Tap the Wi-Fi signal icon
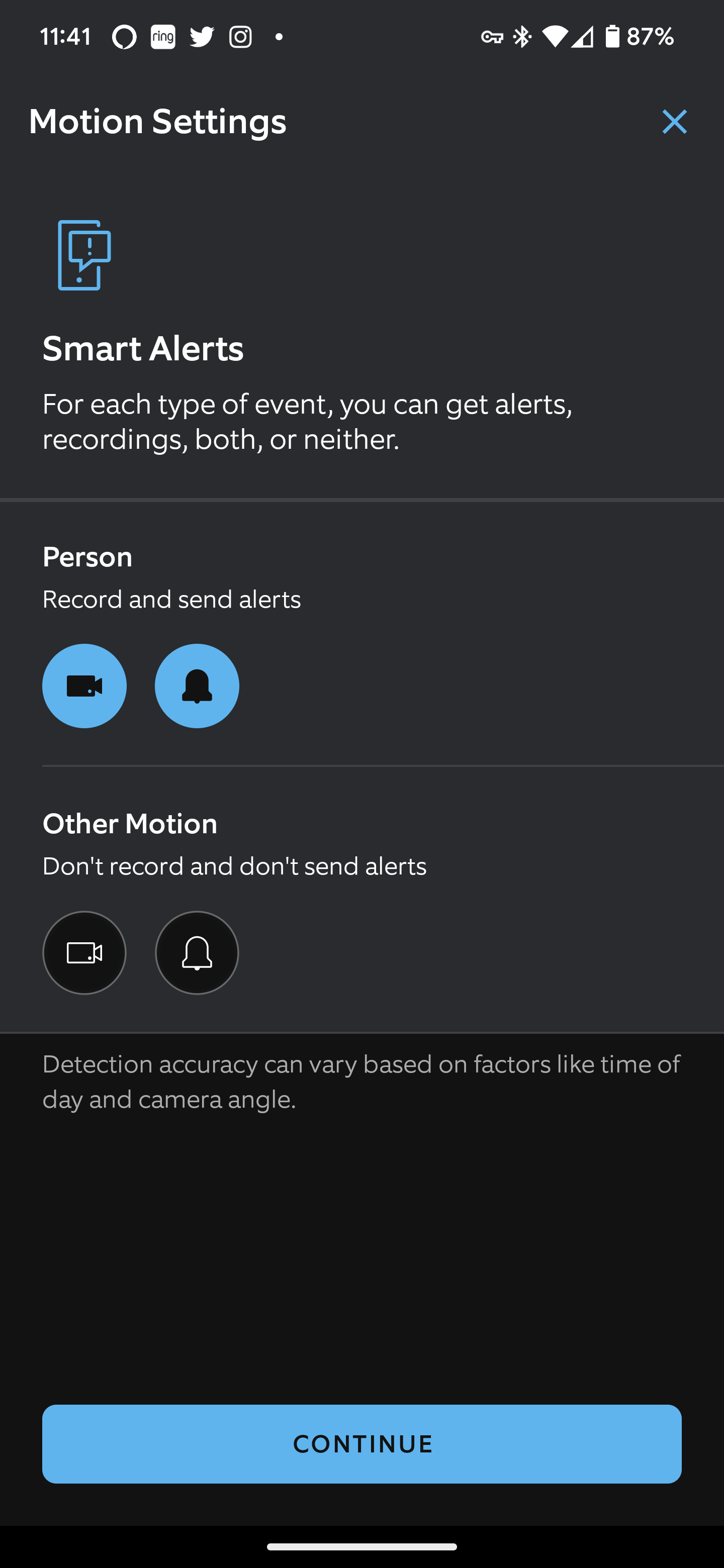Screen dimensions: 724x1568 pyautogui.click(x=554, y=37)
